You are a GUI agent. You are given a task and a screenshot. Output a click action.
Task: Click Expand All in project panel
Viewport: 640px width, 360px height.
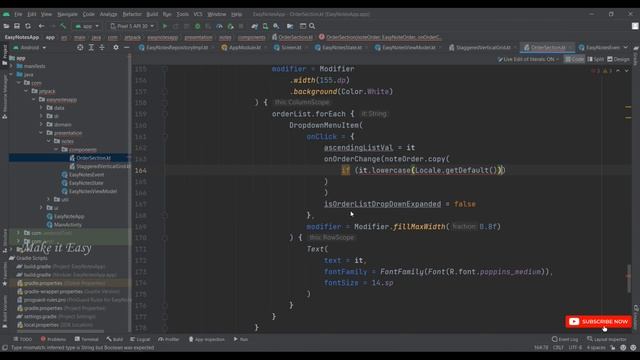pyautogui.click(x=91, y=48)
